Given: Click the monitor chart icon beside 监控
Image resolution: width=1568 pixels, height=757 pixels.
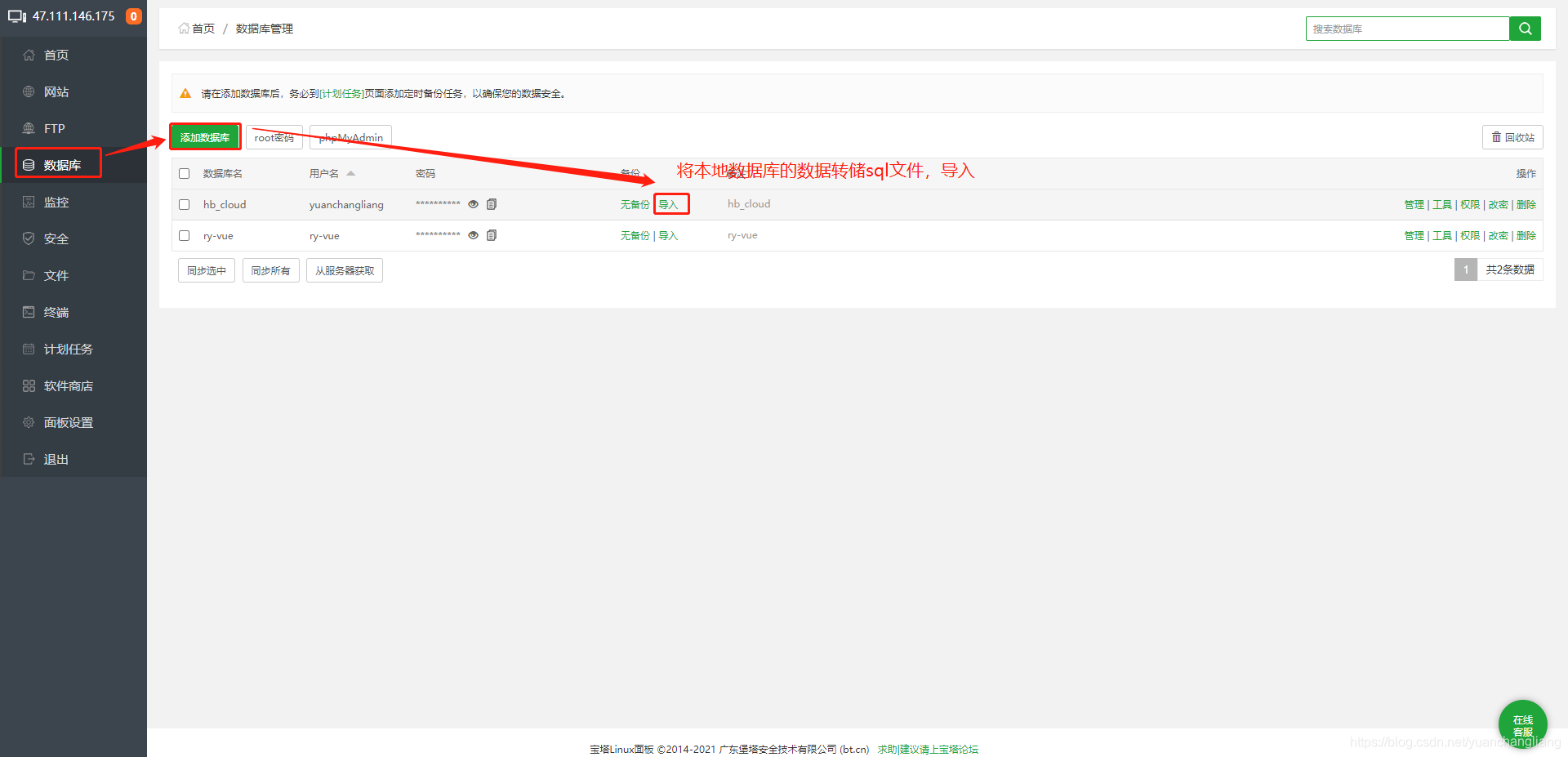Looking at the screenshot, I should (29, 202).
